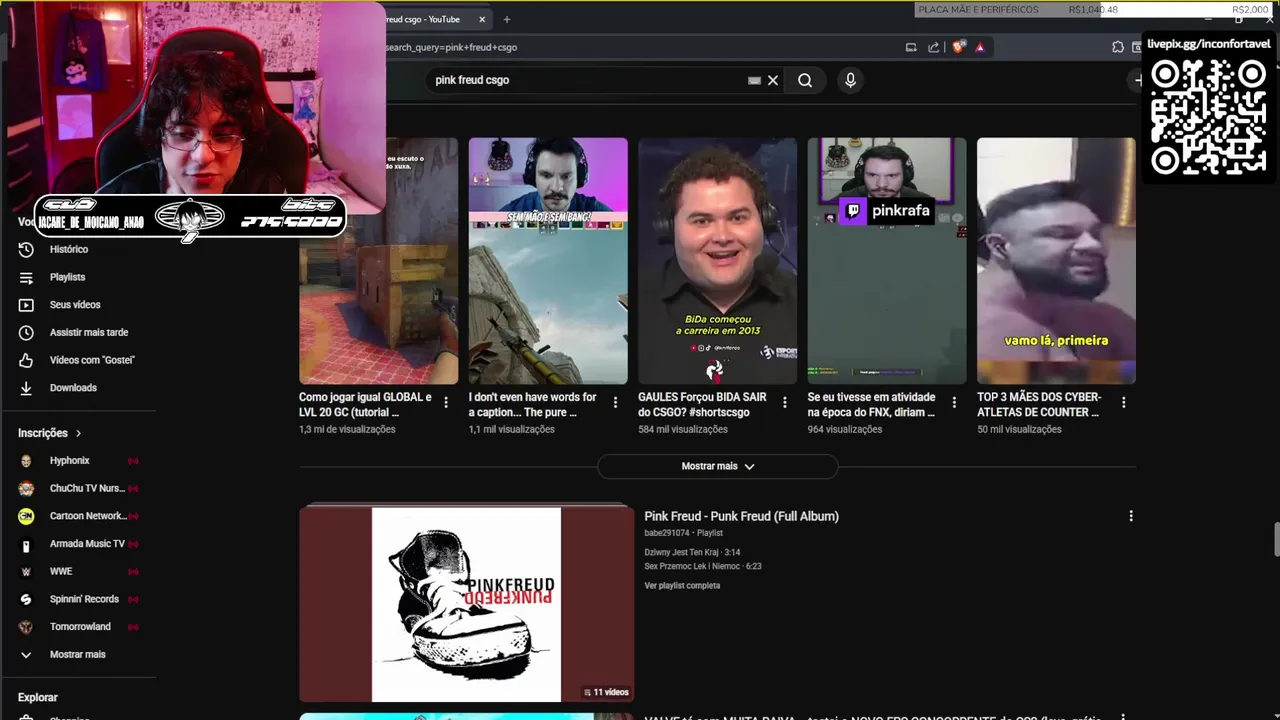Open the Pink Freud Punk Freud album thumbnail
The height and width of the screenshot is (720, 1280).
point(466,604)
